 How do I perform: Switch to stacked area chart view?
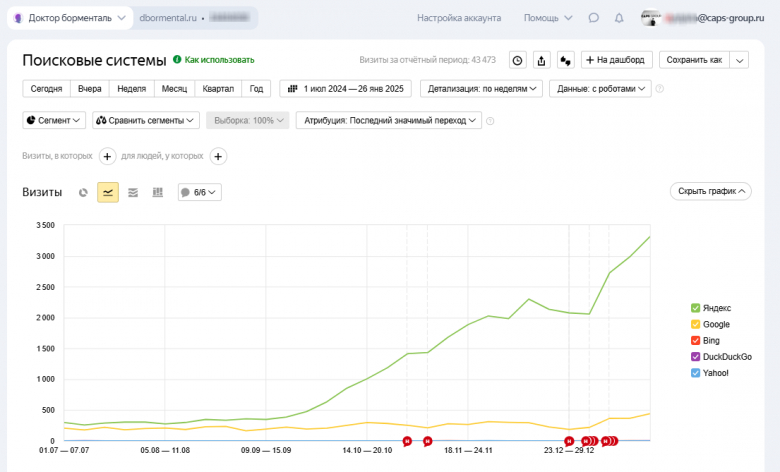[133, 192]
